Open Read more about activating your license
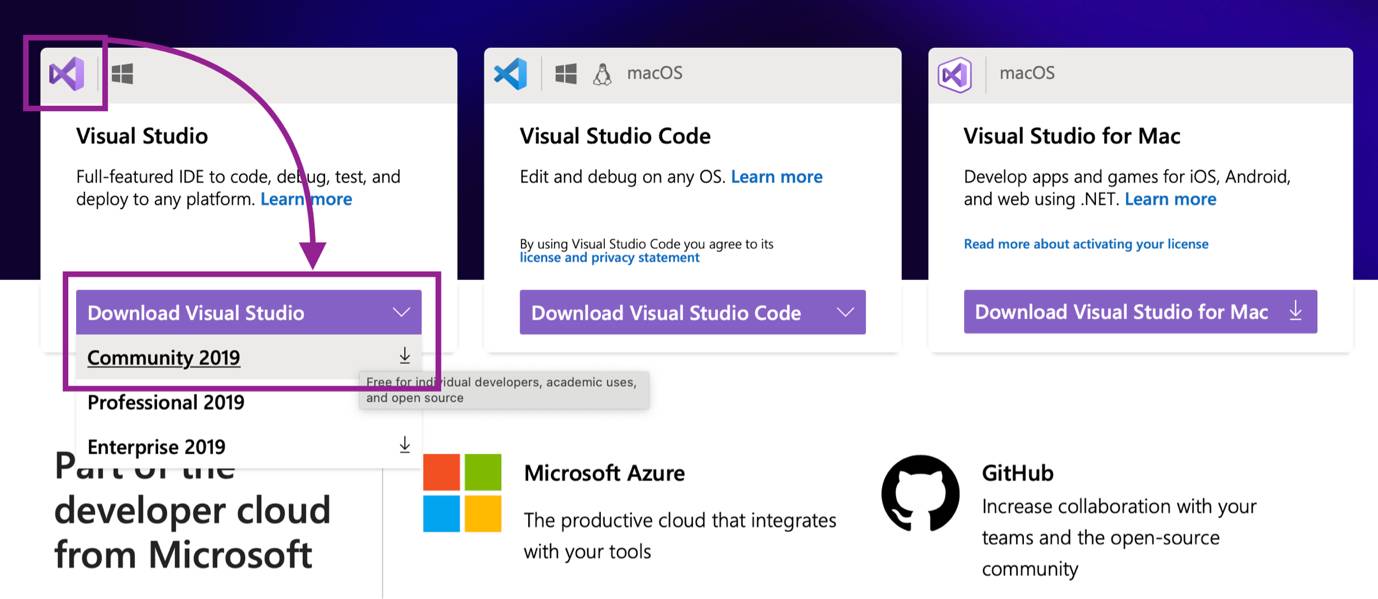The width and height of the screenshot is (1378, 599). point(1086,244)
